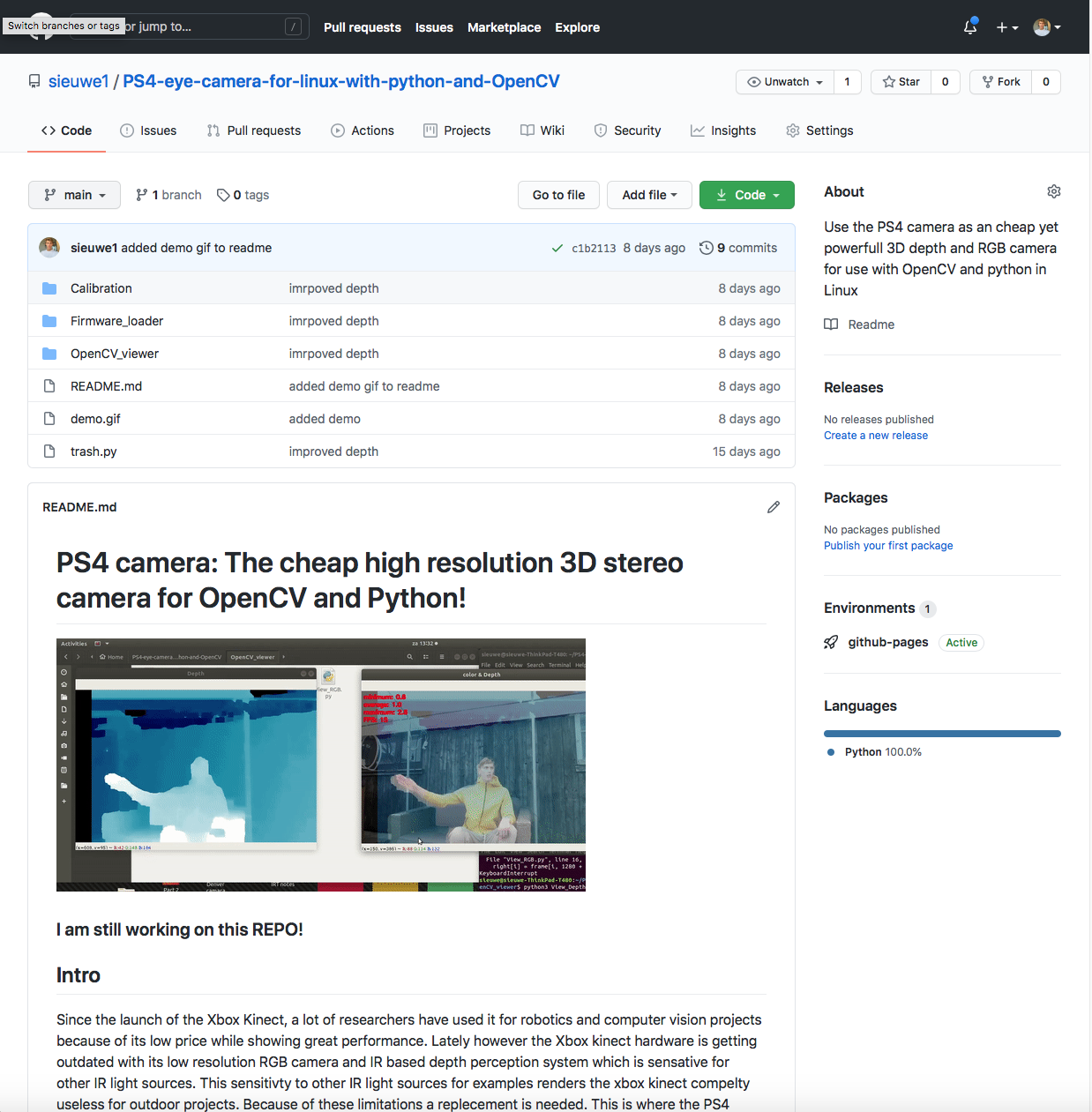Screen dimensions: 1092x1112
Task: Open the repository Settings tab
Action: point(819,131)
